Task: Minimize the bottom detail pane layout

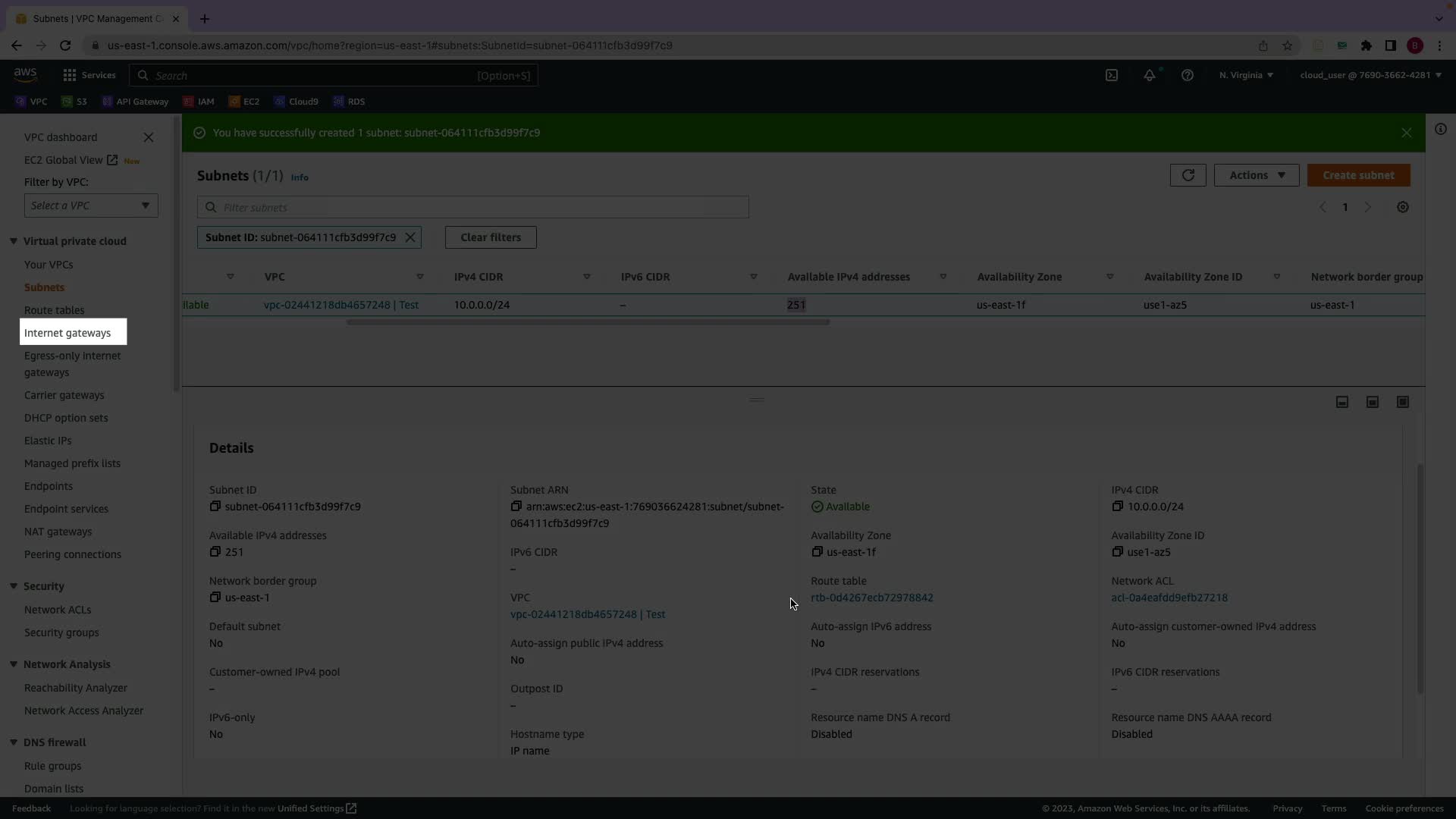Action: click(x=1342, y=402)
